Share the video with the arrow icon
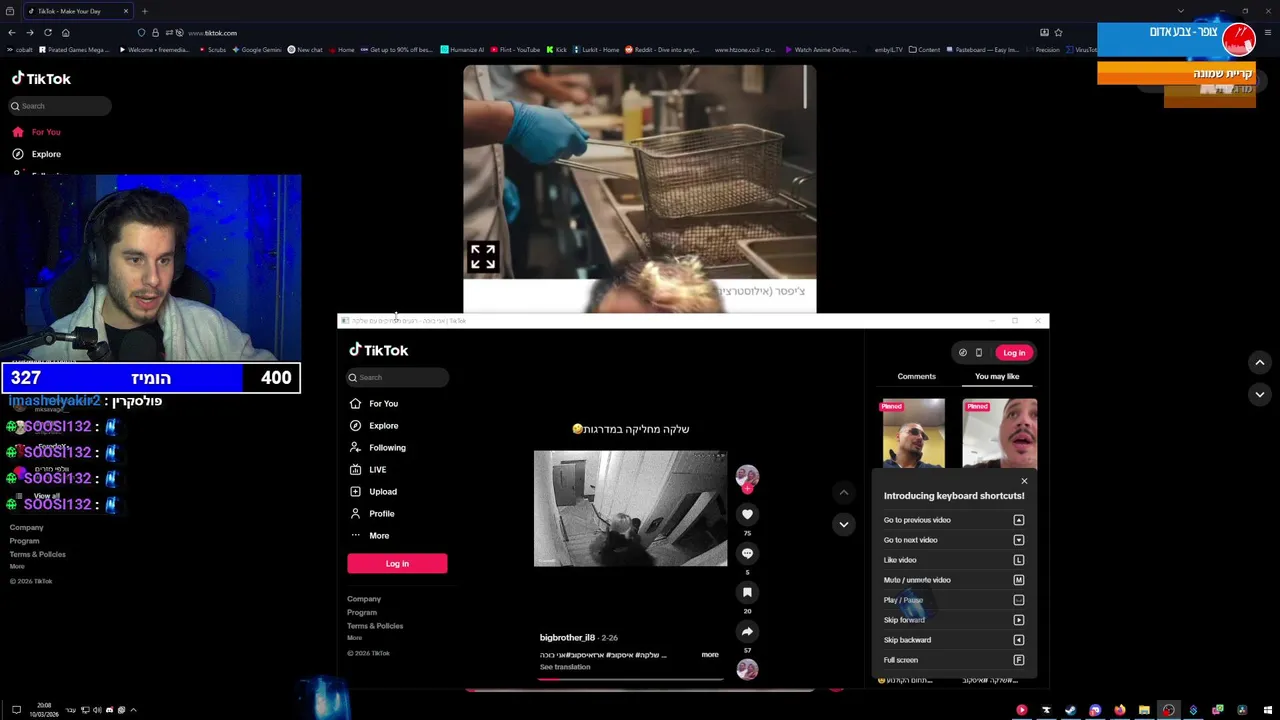1280x720 pixels. click(747, 631)
